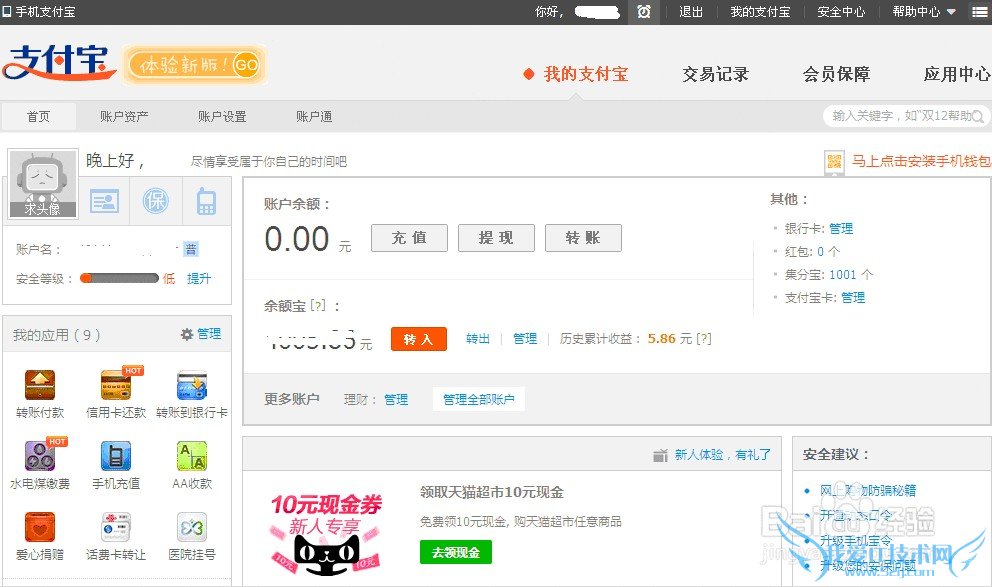Click 管理 link next to 银行卡
The width and height of the screenshot is (992, 587).
point(841,228)
